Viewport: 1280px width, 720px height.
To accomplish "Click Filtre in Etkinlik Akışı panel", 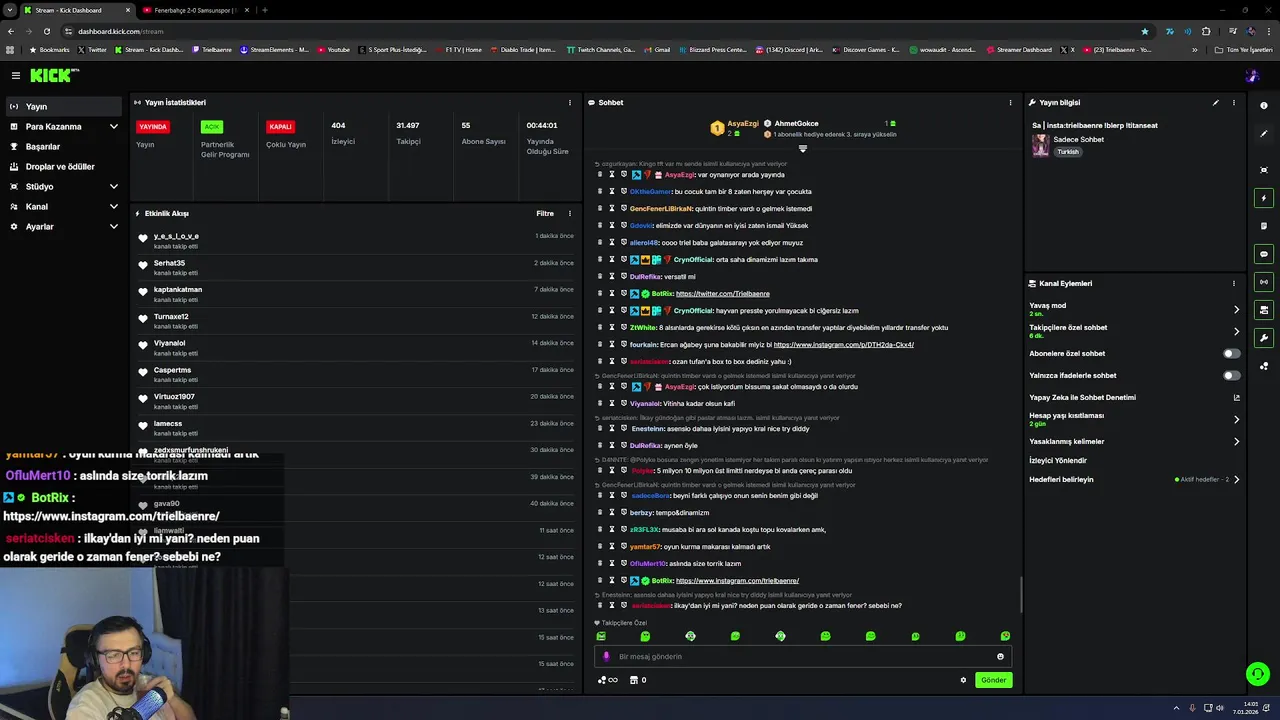I will pos(545,213).
